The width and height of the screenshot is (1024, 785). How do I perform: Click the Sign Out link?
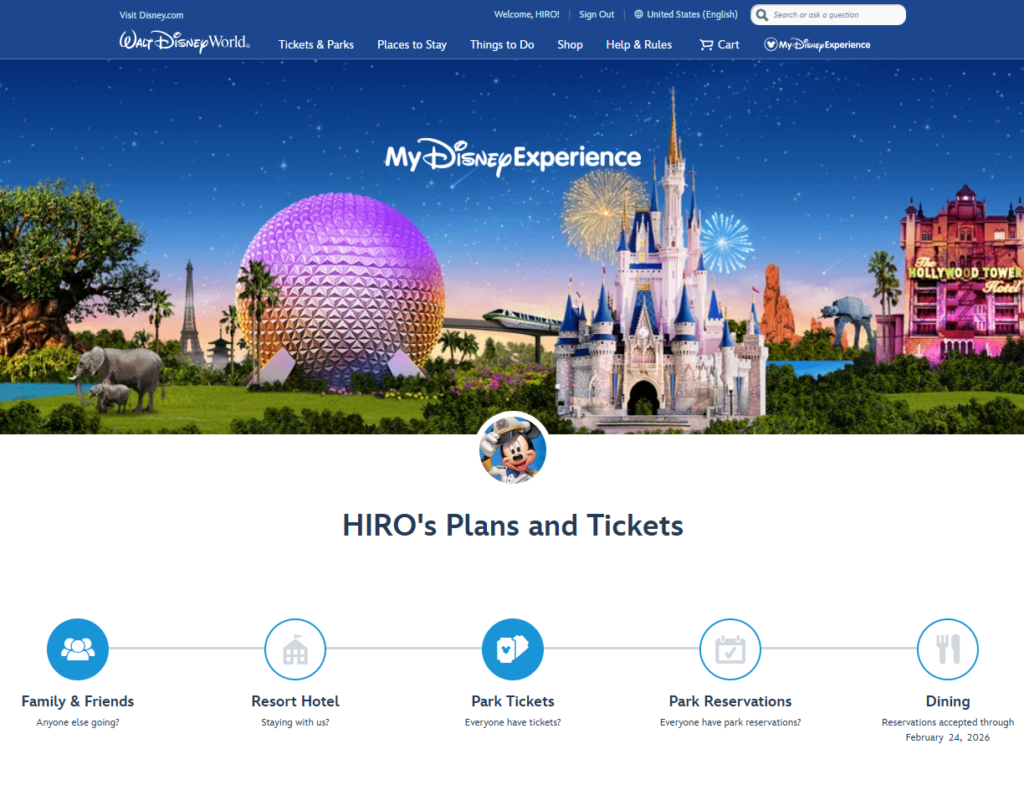click(x=596, y=15)
